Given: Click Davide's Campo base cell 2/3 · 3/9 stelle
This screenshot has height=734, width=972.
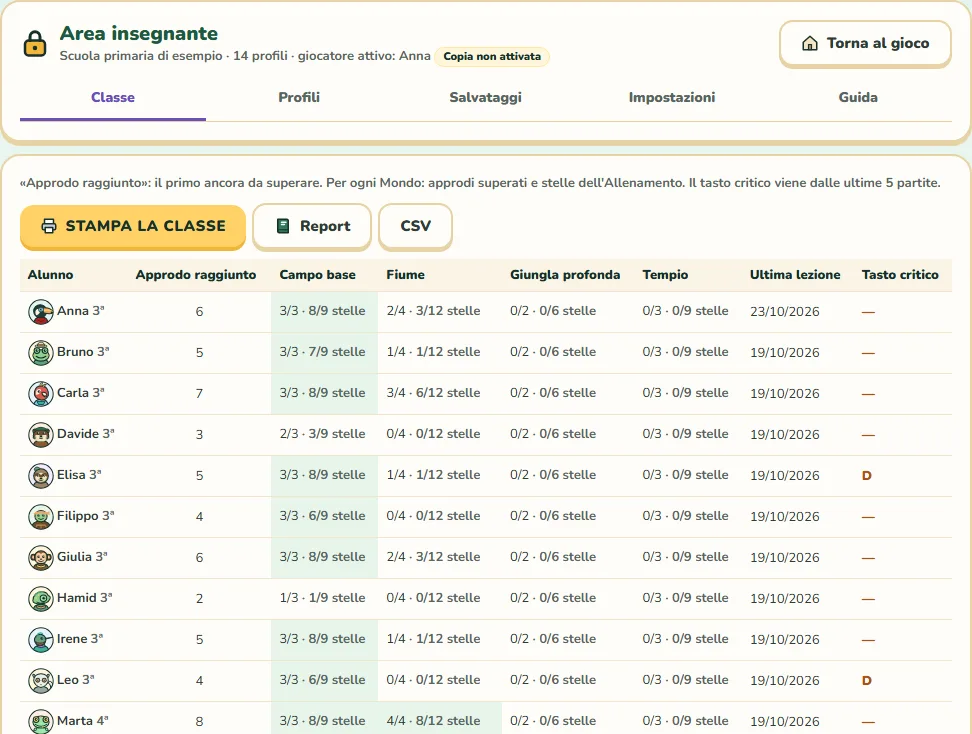Looking at the screenshot, I should pyautogui.click(x=322, y=434).
